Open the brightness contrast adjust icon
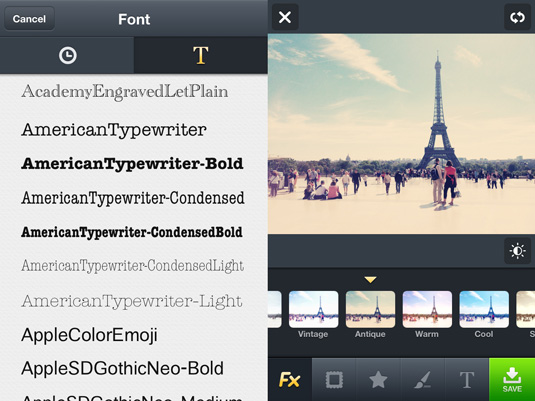535x401 pixels. pos(517,251)
